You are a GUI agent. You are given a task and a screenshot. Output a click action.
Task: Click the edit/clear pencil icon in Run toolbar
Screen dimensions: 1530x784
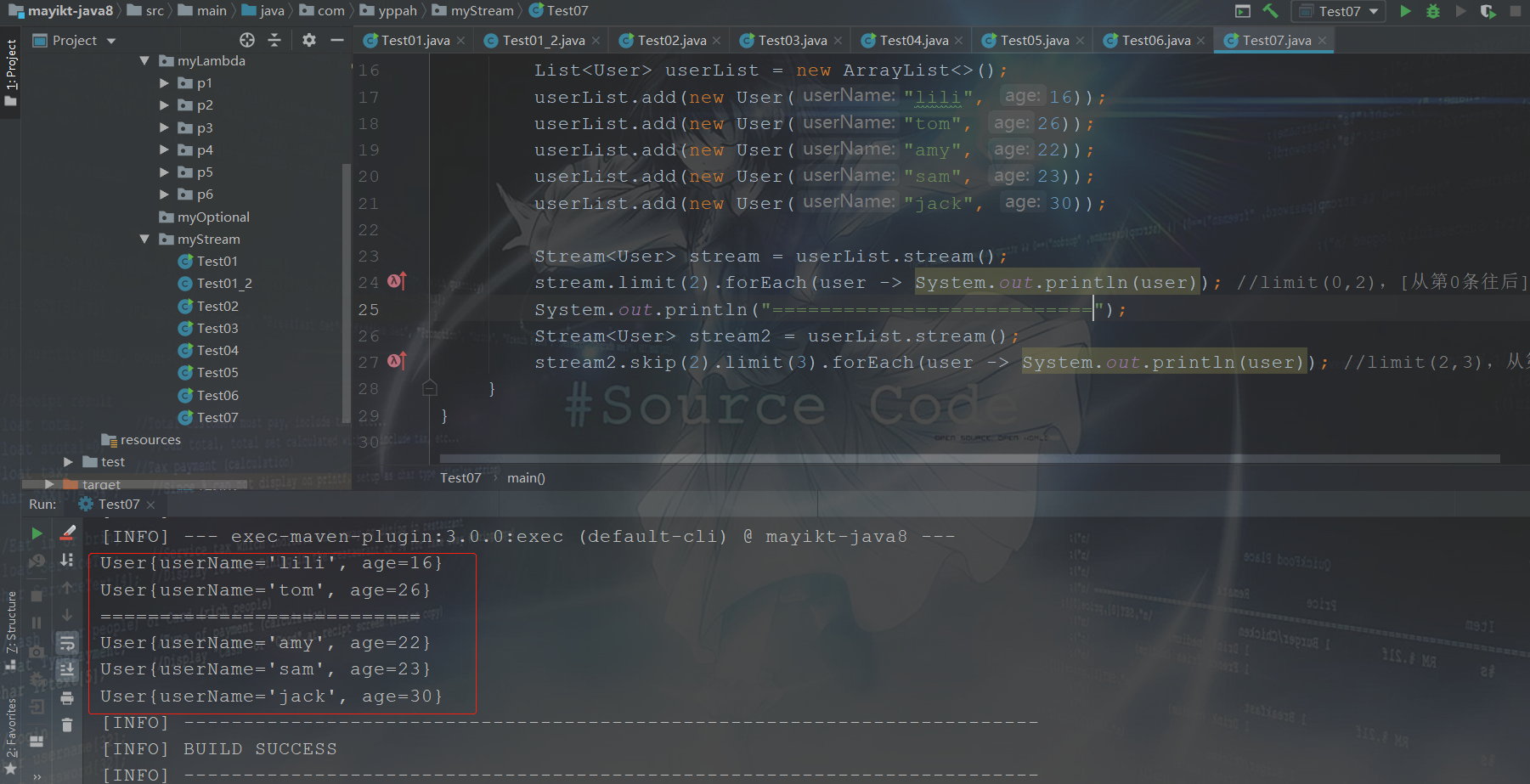68,533
